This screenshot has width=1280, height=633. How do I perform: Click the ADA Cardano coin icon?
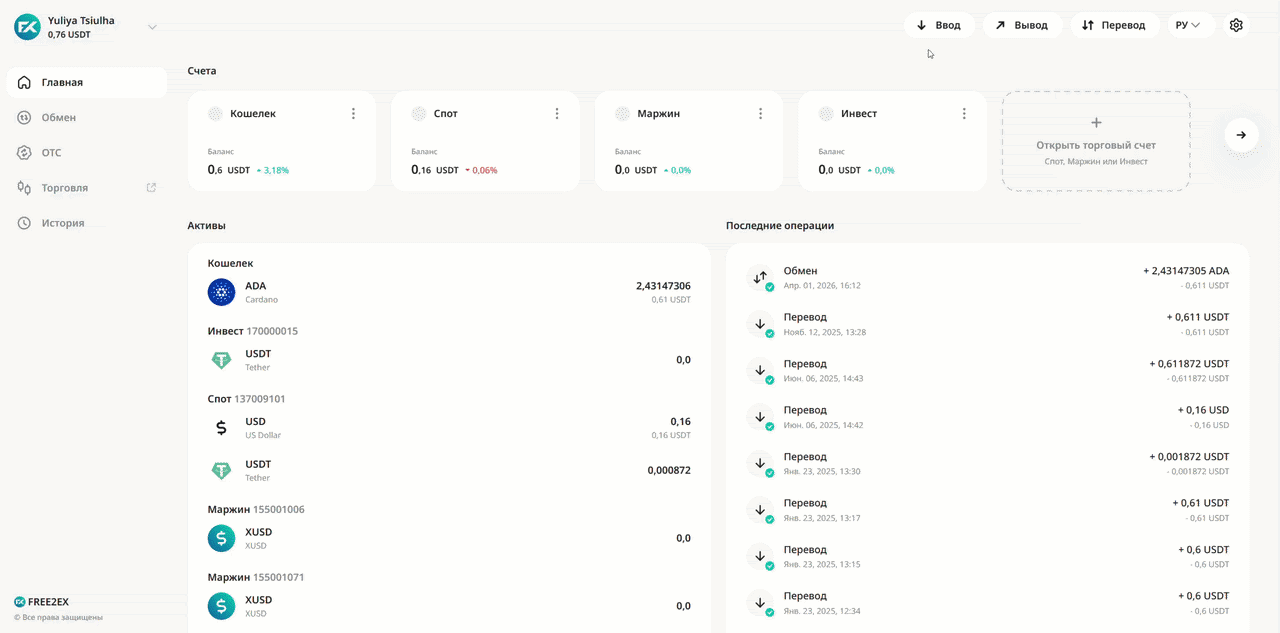click(221, 292)
